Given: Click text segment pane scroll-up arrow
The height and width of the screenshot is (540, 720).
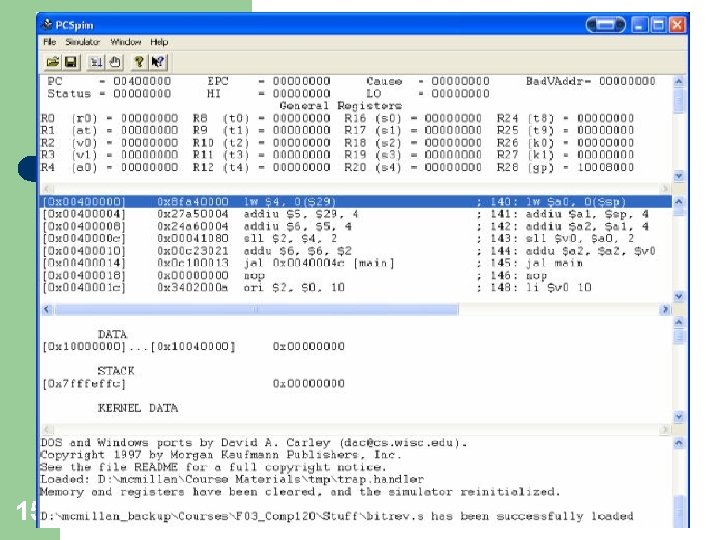Looking at the screenshot, I should point(679,202).
